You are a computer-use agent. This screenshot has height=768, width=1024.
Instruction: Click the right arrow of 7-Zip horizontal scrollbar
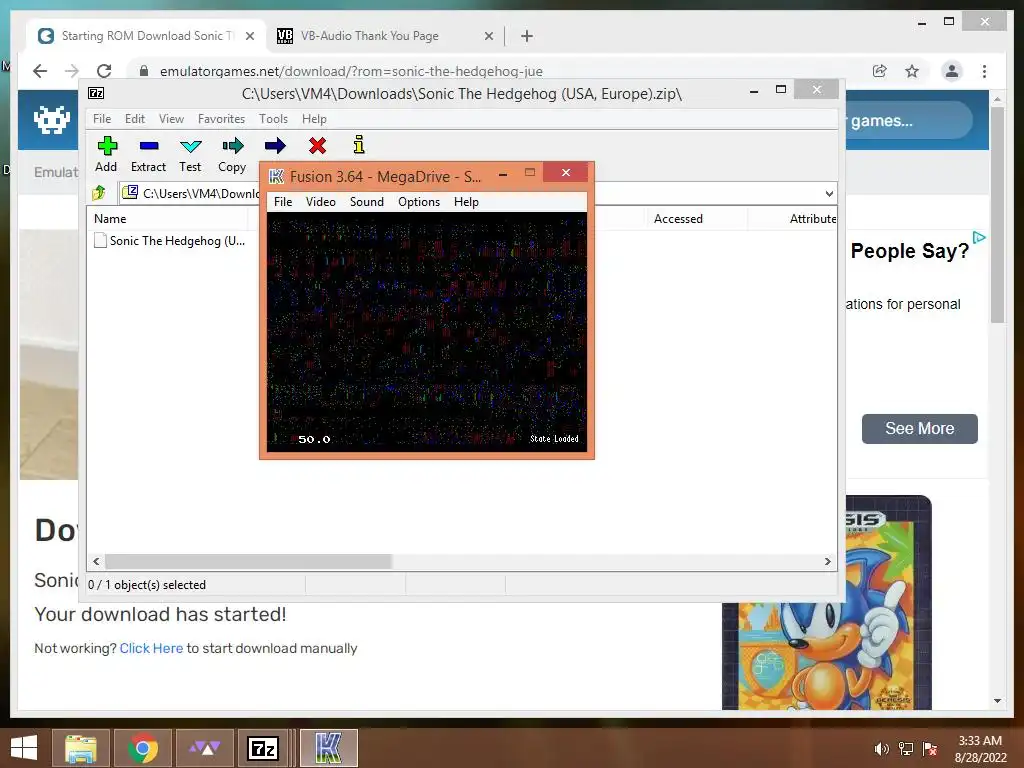(x=827, y=561)
